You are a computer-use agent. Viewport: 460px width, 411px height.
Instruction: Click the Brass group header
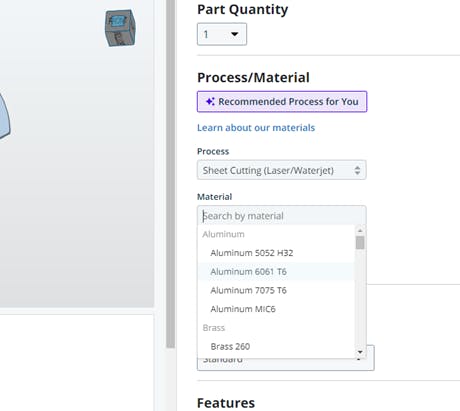point(214,328)
